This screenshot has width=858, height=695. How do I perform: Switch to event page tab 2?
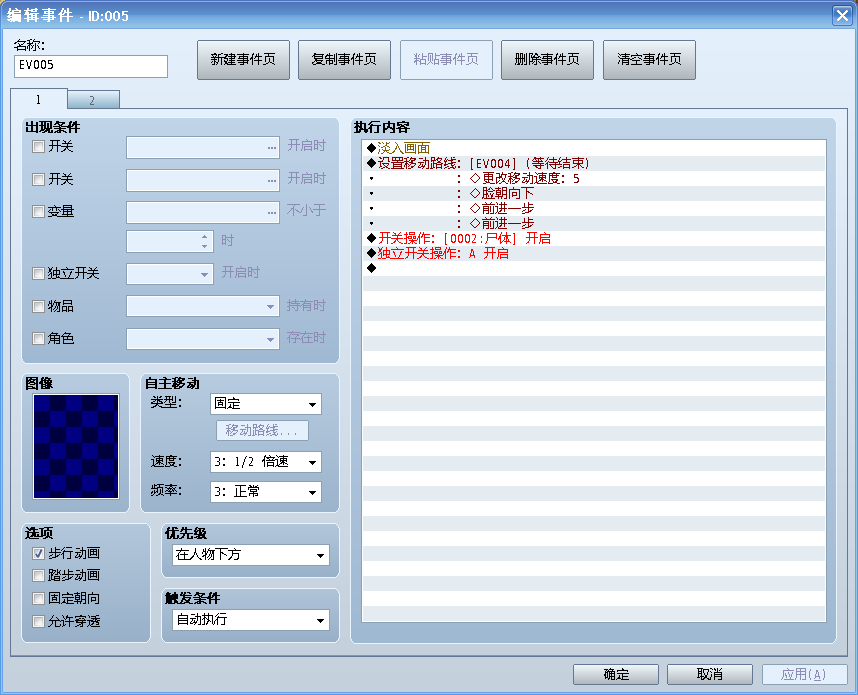point(93,100)
